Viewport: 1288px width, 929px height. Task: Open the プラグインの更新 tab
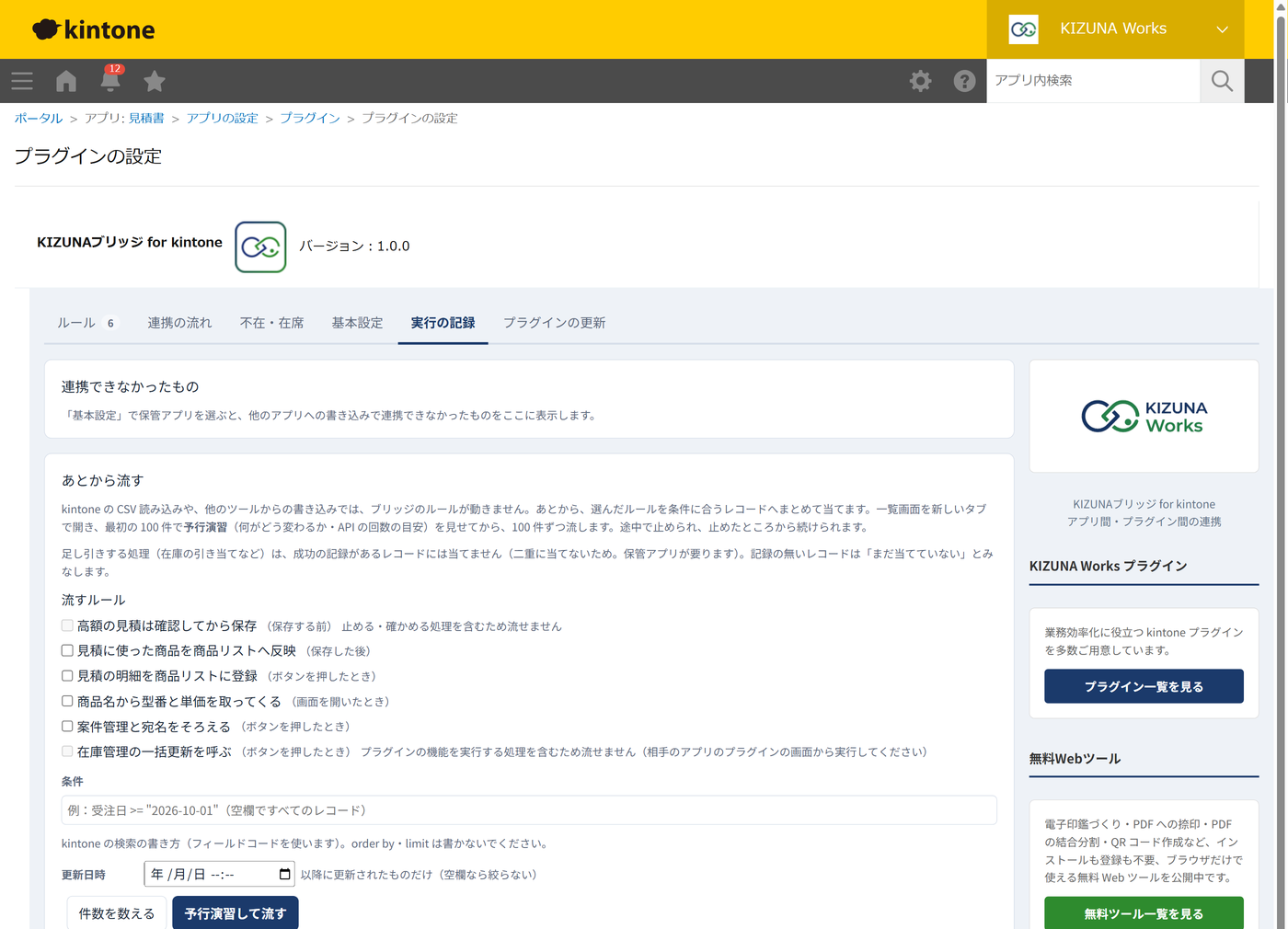[x=554, y=323]
